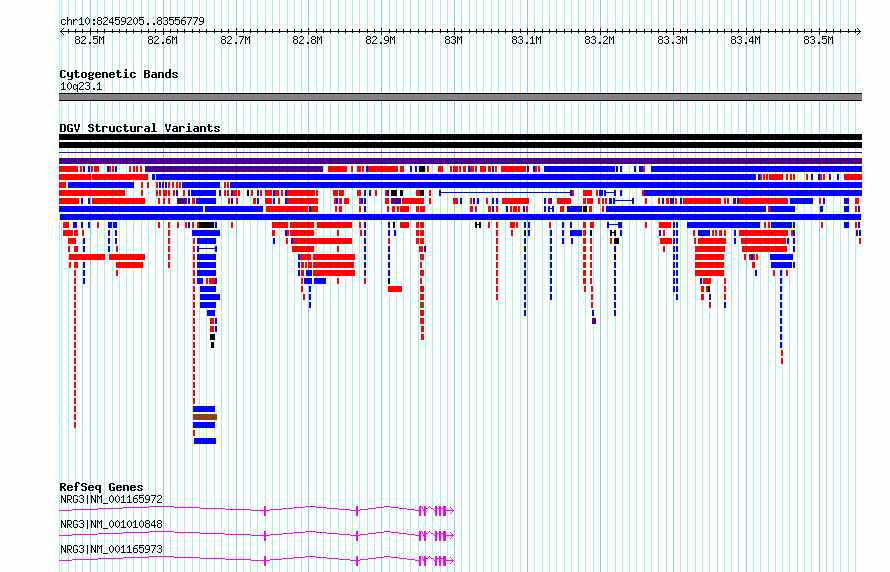Select the lowest blue variant bar near 82.65M
890x572 pixels.
point(205,441)
